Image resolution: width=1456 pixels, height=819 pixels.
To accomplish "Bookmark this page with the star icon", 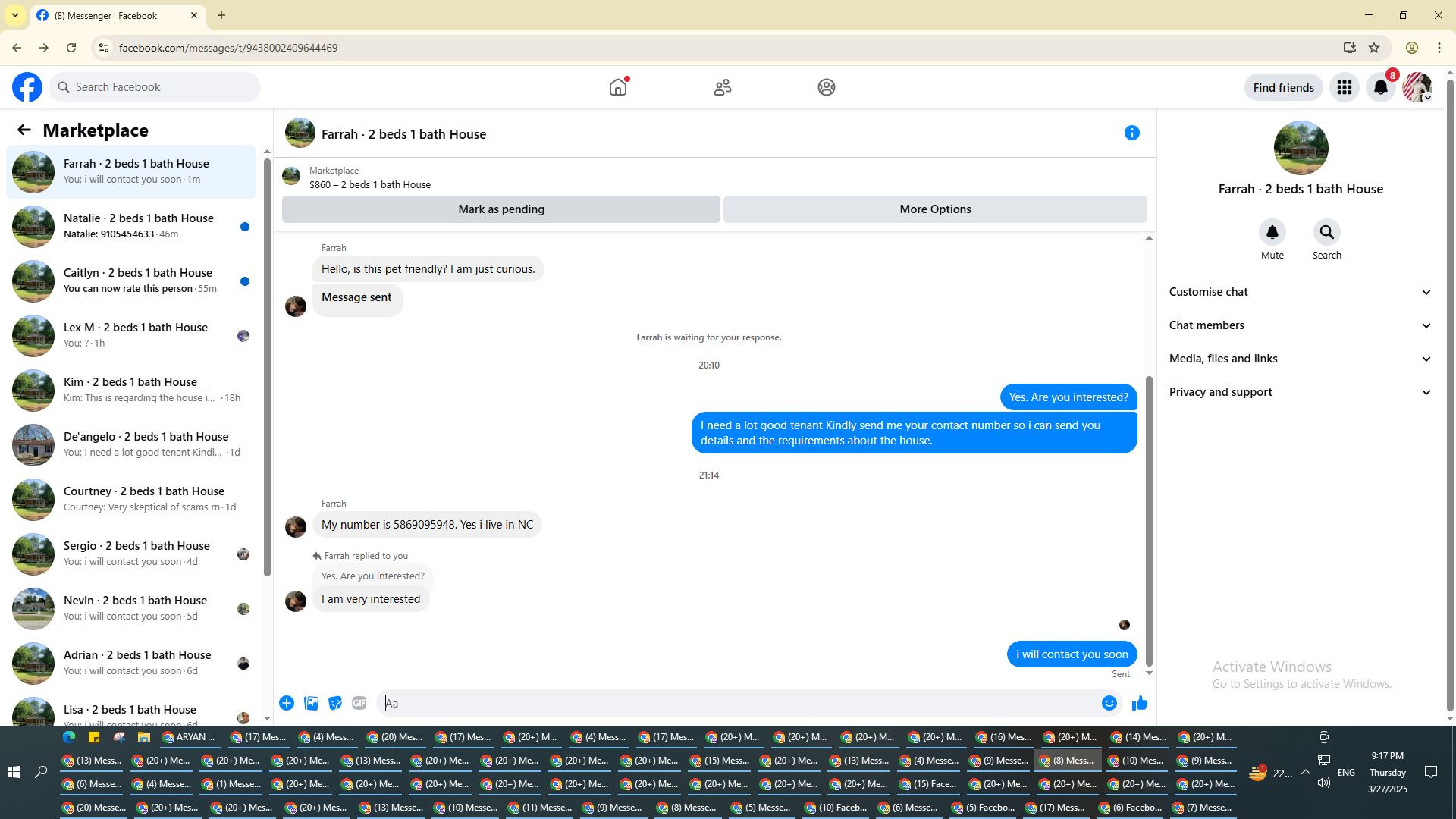I will [1374, 48].
